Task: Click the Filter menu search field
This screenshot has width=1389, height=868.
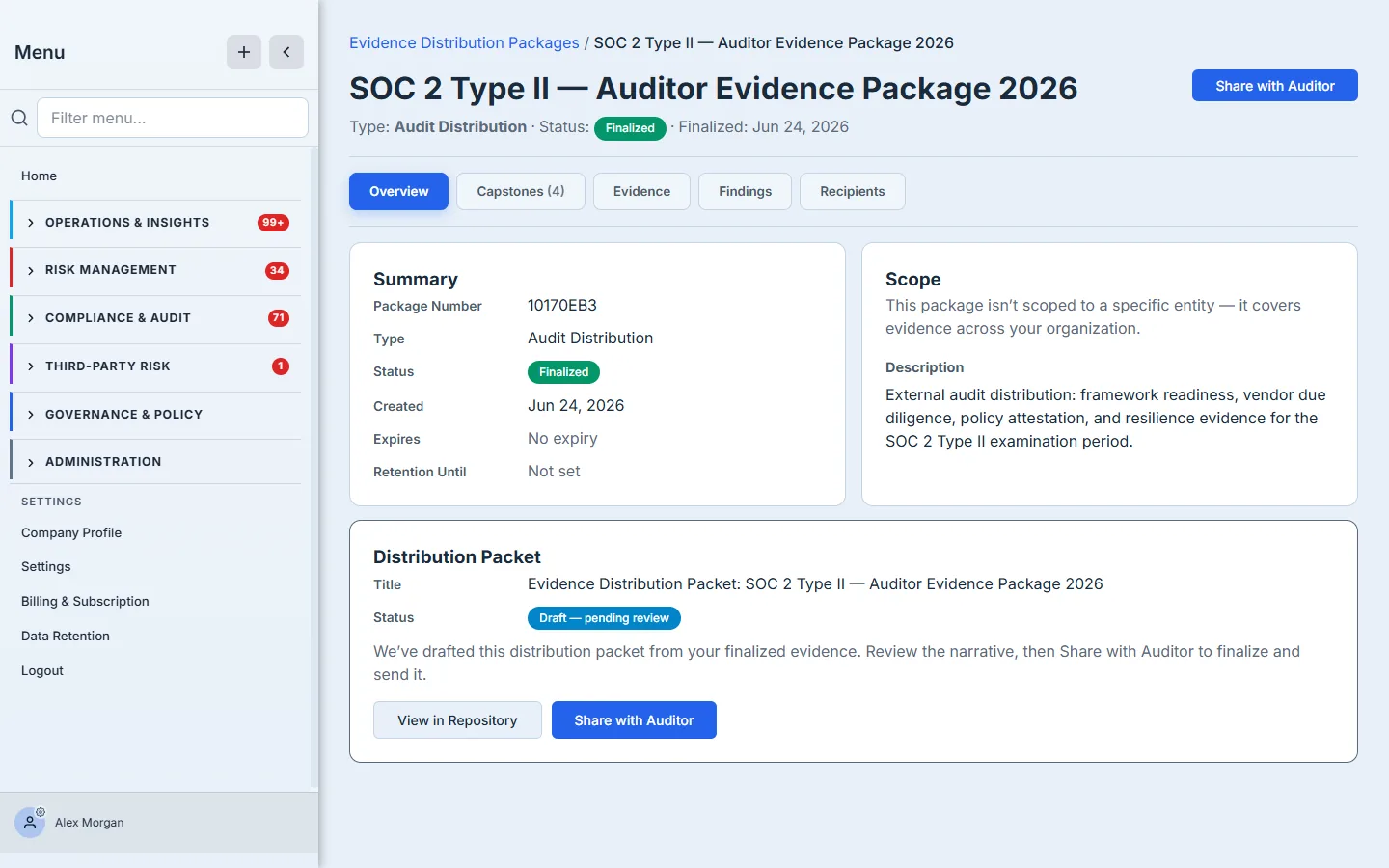Action: (x=173, y=118)
